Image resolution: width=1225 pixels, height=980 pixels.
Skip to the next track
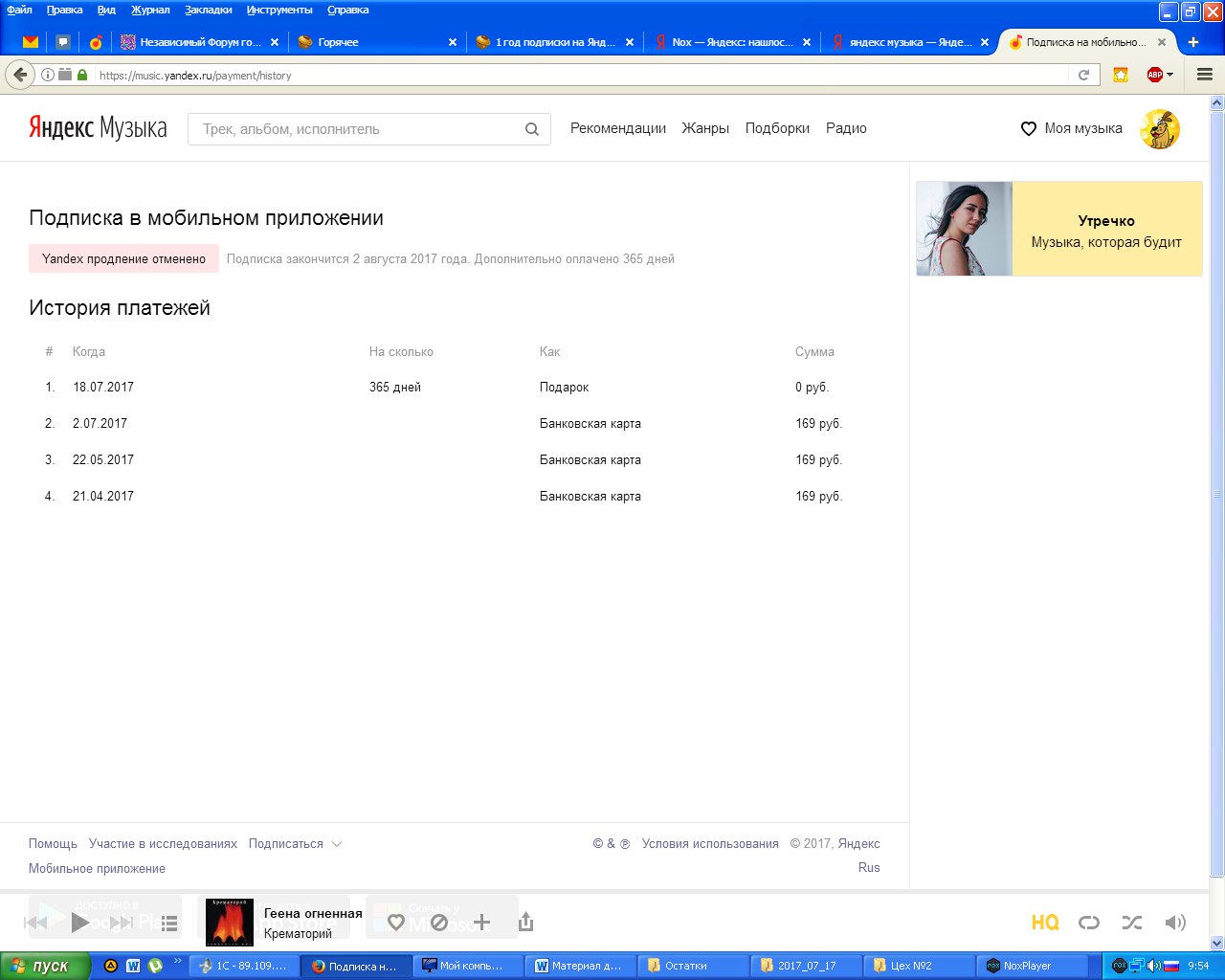[x=122, y=923]
